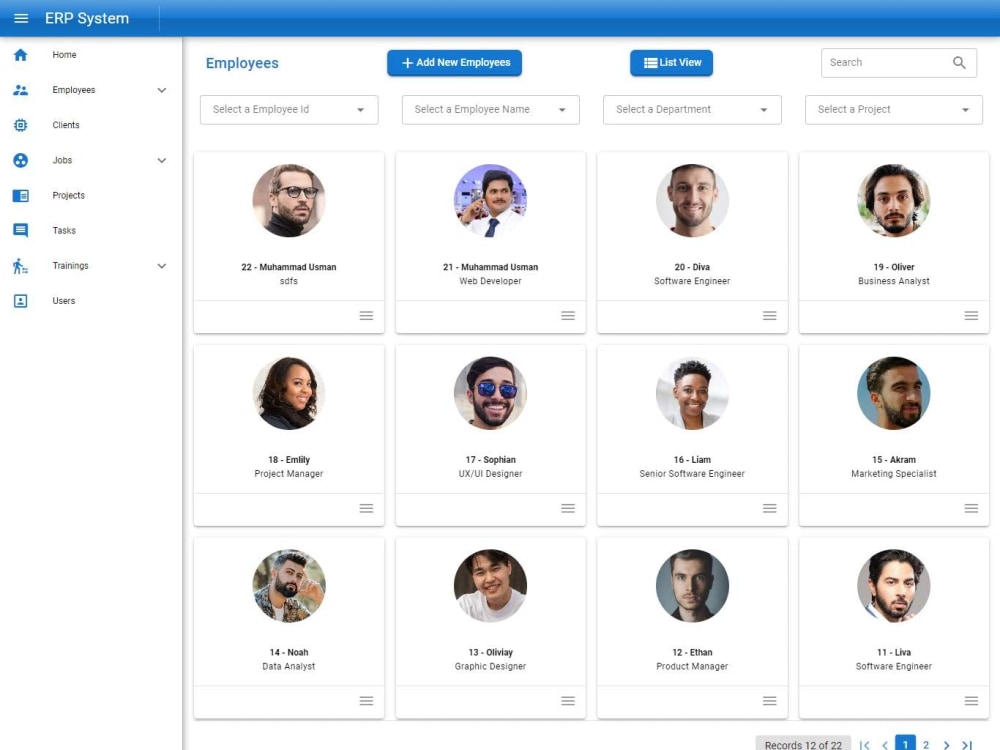
Task: Click the "Web Developer" title text
Action: point(490,281)
